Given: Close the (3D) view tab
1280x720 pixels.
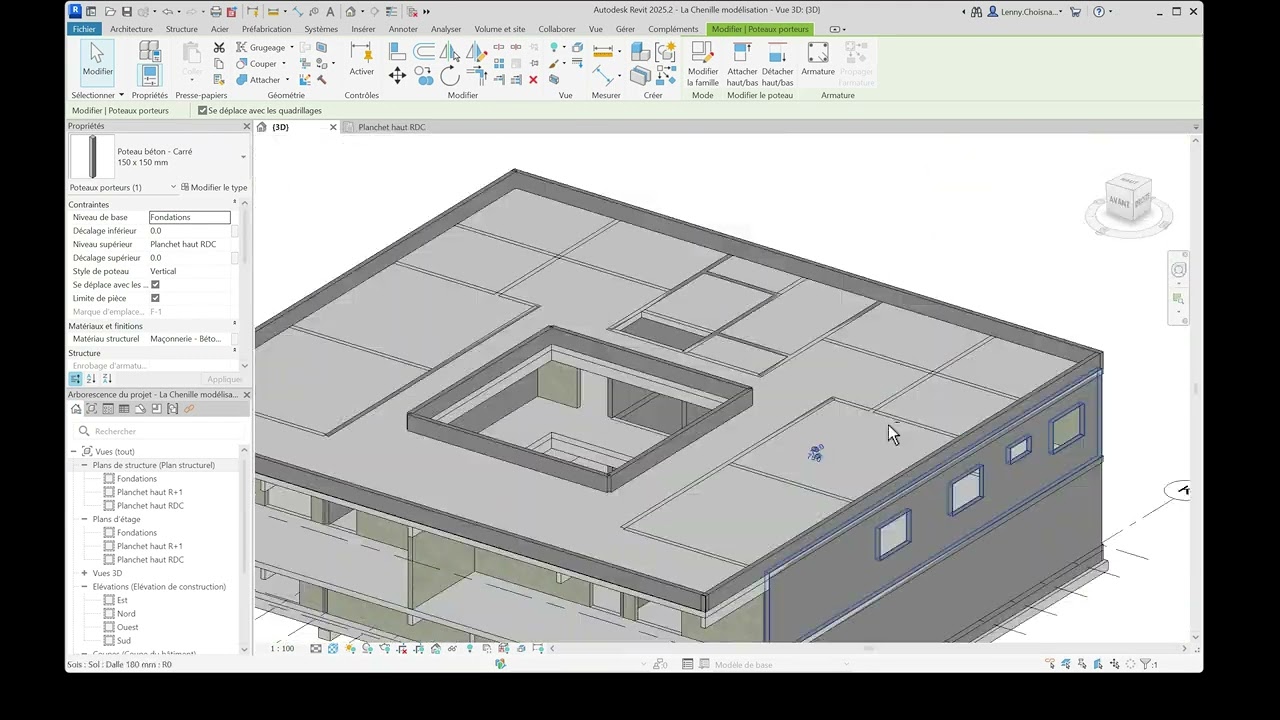Looking at the screenshot, I should coord(333,127).
